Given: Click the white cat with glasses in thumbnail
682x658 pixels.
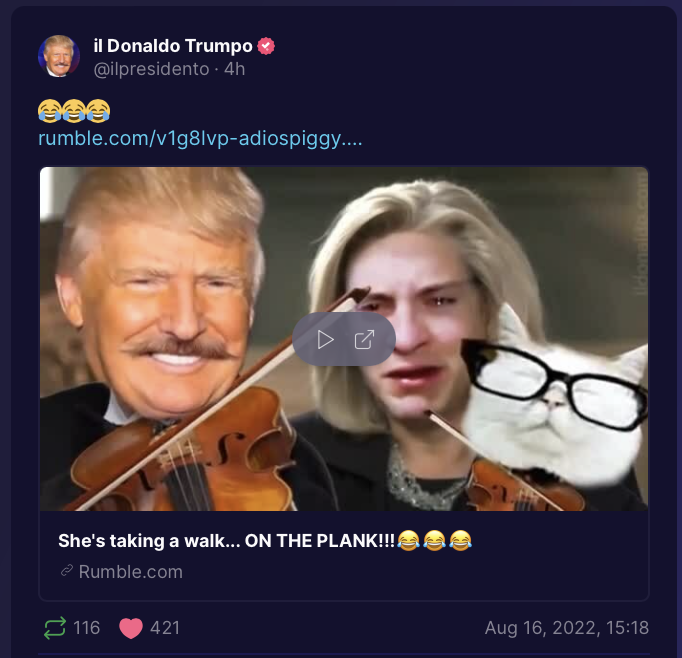Looking at the screenshot, I should point(555,394).
